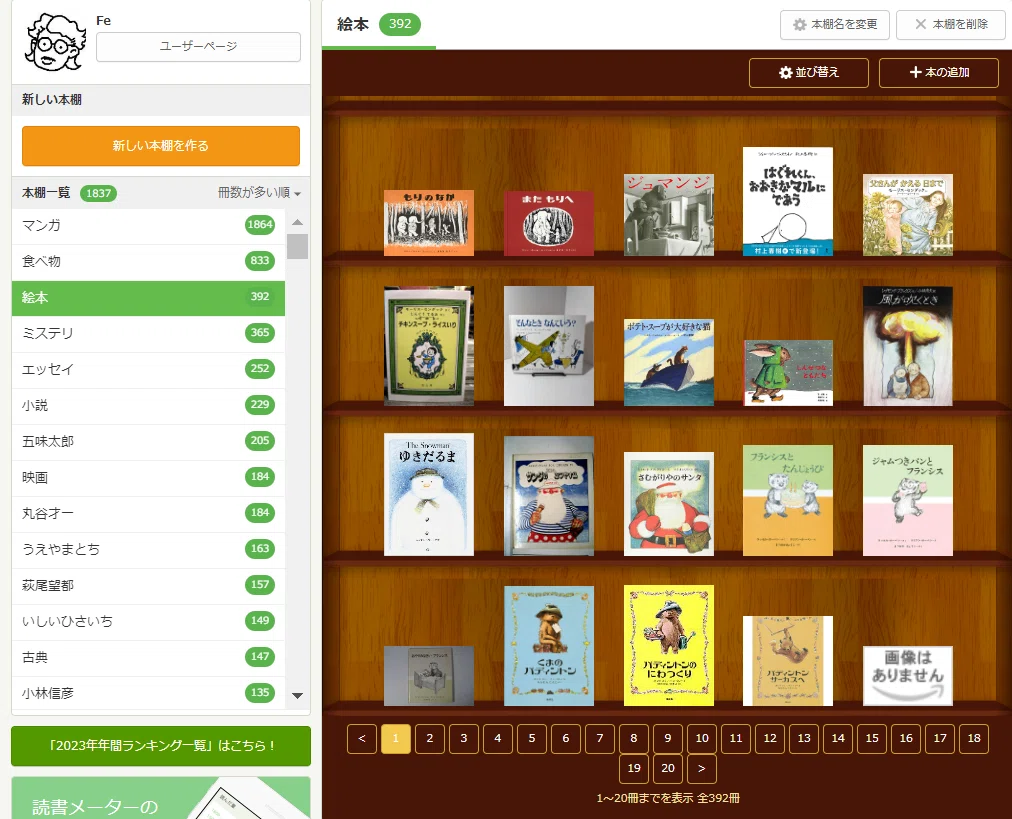The image size is (1012, 819).
Task: Click 本棚名を変更 button
Action: tap(835, 25)
